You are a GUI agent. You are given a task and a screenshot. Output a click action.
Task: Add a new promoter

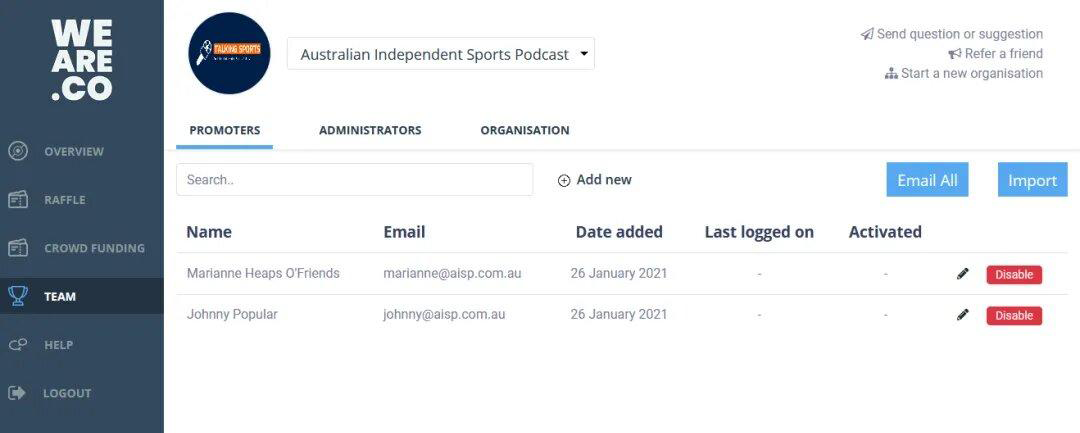tap(595, 180)
